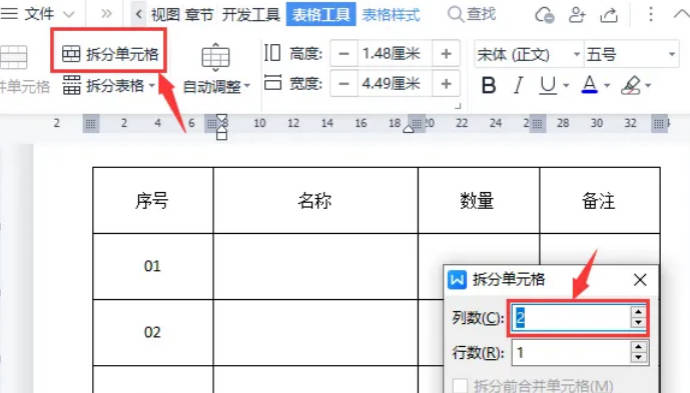Select the 表格工具 tab
690x393 pixels.
click(x=321, y=14)
